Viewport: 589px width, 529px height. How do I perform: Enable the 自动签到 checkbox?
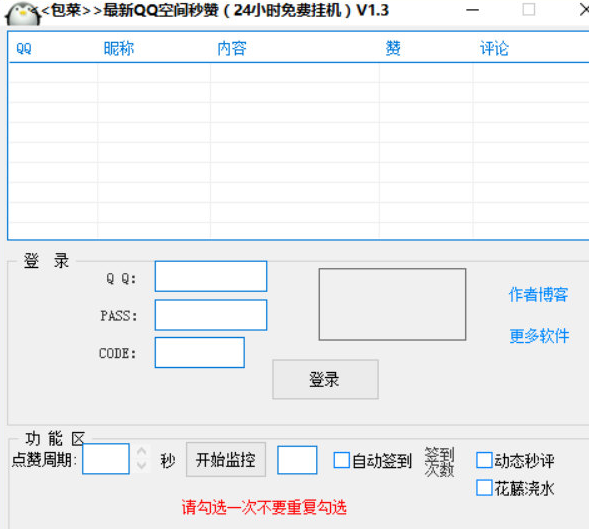pos(341,460)
